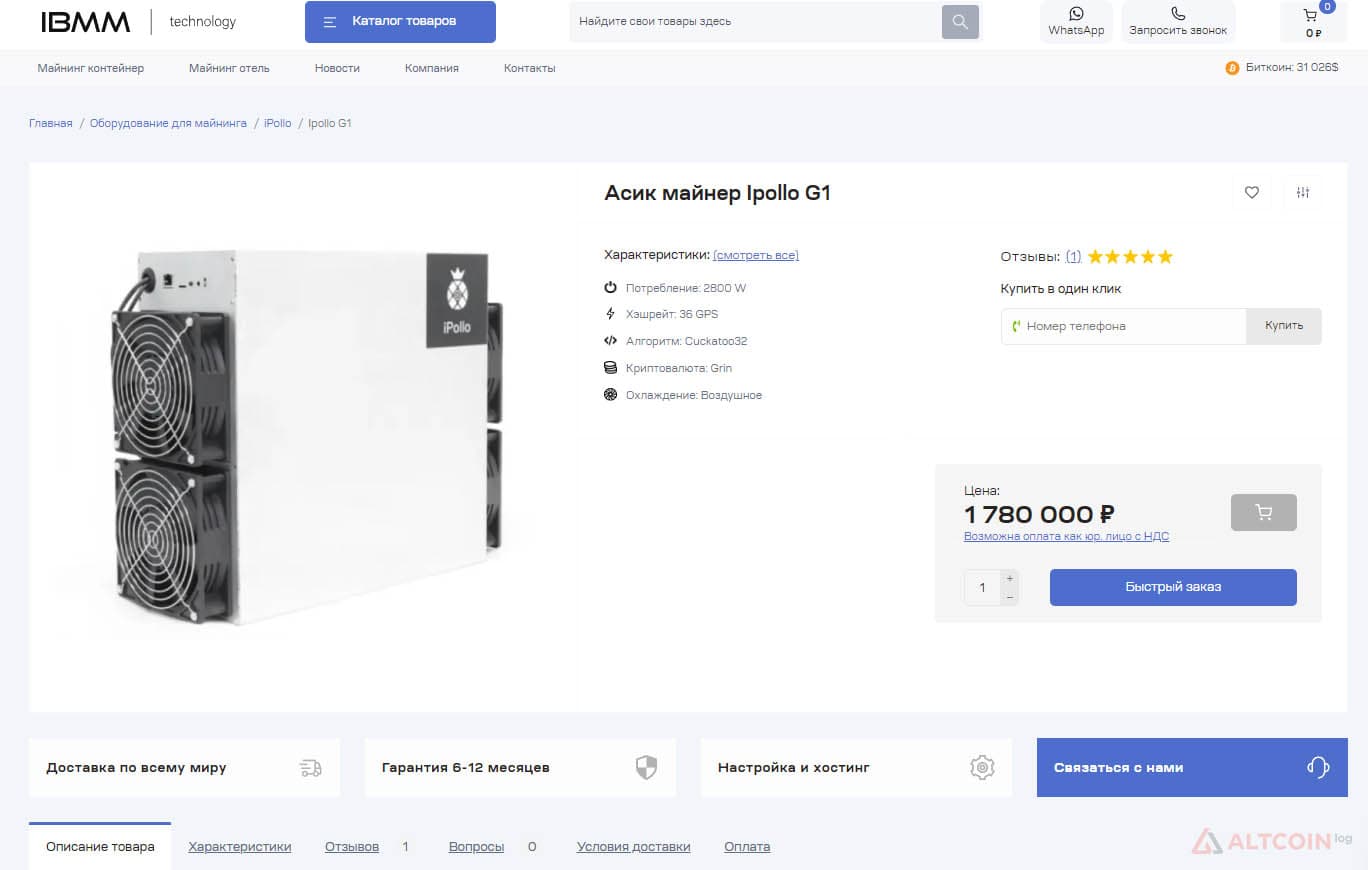Image resolution: width=1368 pixels, height=870 pixels.
Task: Open смотреть все characteristics link
Action: point(756,255)
